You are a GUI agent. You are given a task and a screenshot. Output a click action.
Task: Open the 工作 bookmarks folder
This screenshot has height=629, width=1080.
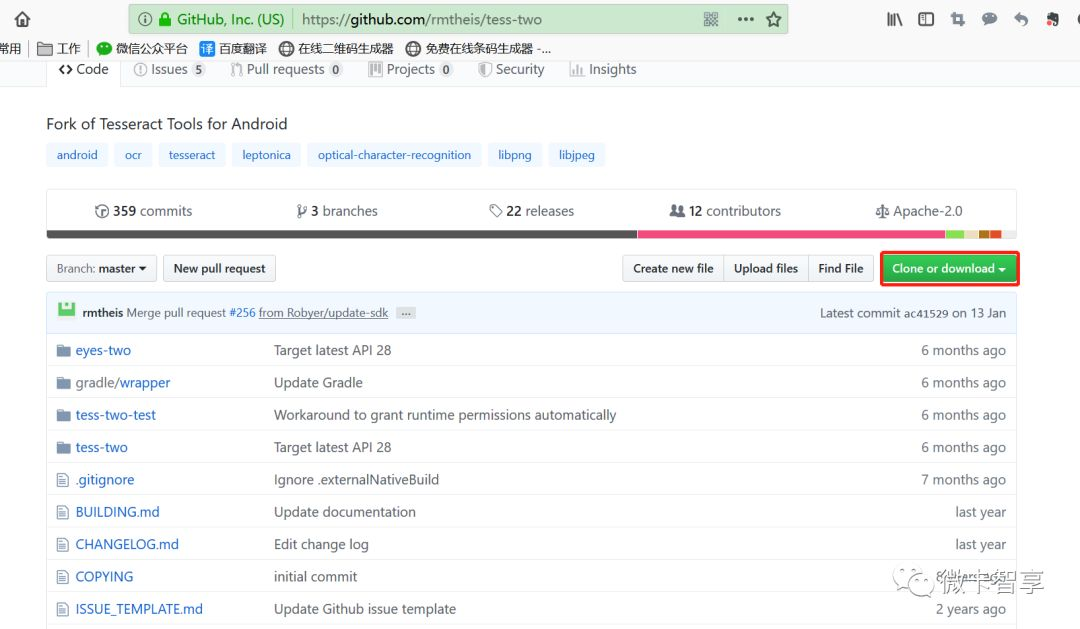click(x=59, y=48)
